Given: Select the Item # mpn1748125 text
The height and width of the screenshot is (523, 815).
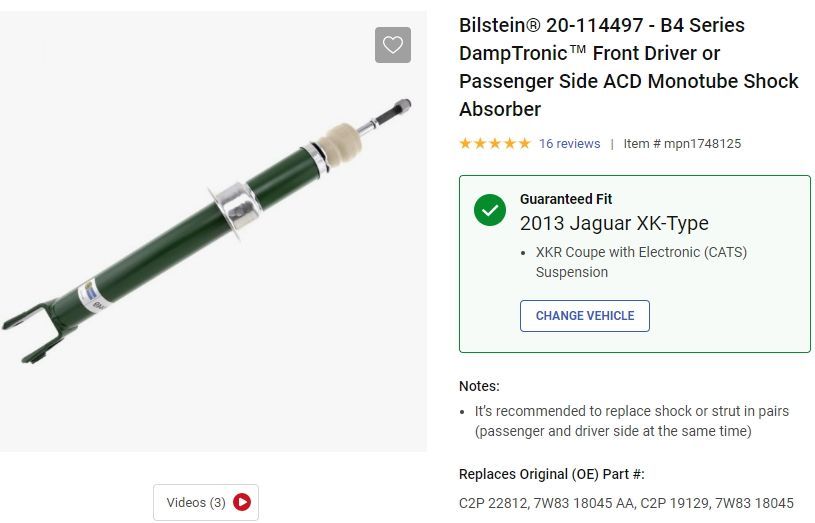Looking at the screenshot, I should [682, 143].
